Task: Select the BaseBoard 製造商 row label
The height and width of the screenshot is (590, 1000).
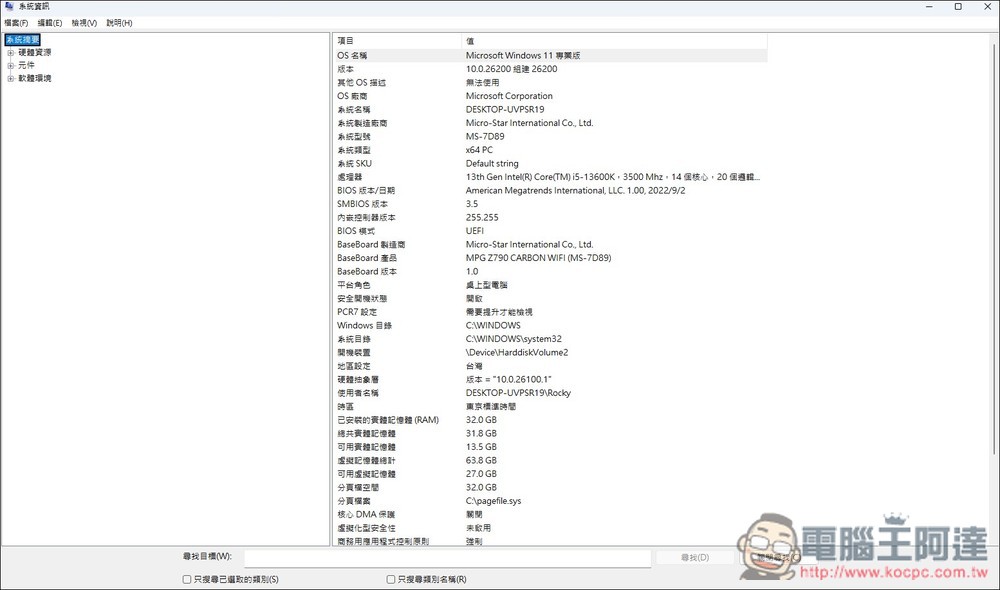Action: point(371,244)
